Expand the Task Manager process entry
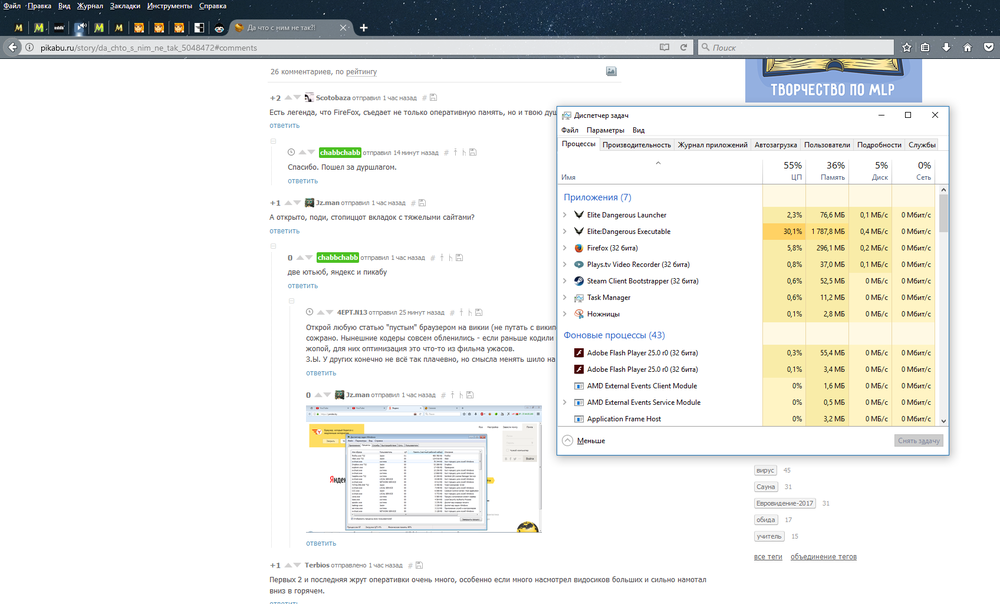This screenshot has height=604, width=1000. pyautogui.click(x=564, y=298)
